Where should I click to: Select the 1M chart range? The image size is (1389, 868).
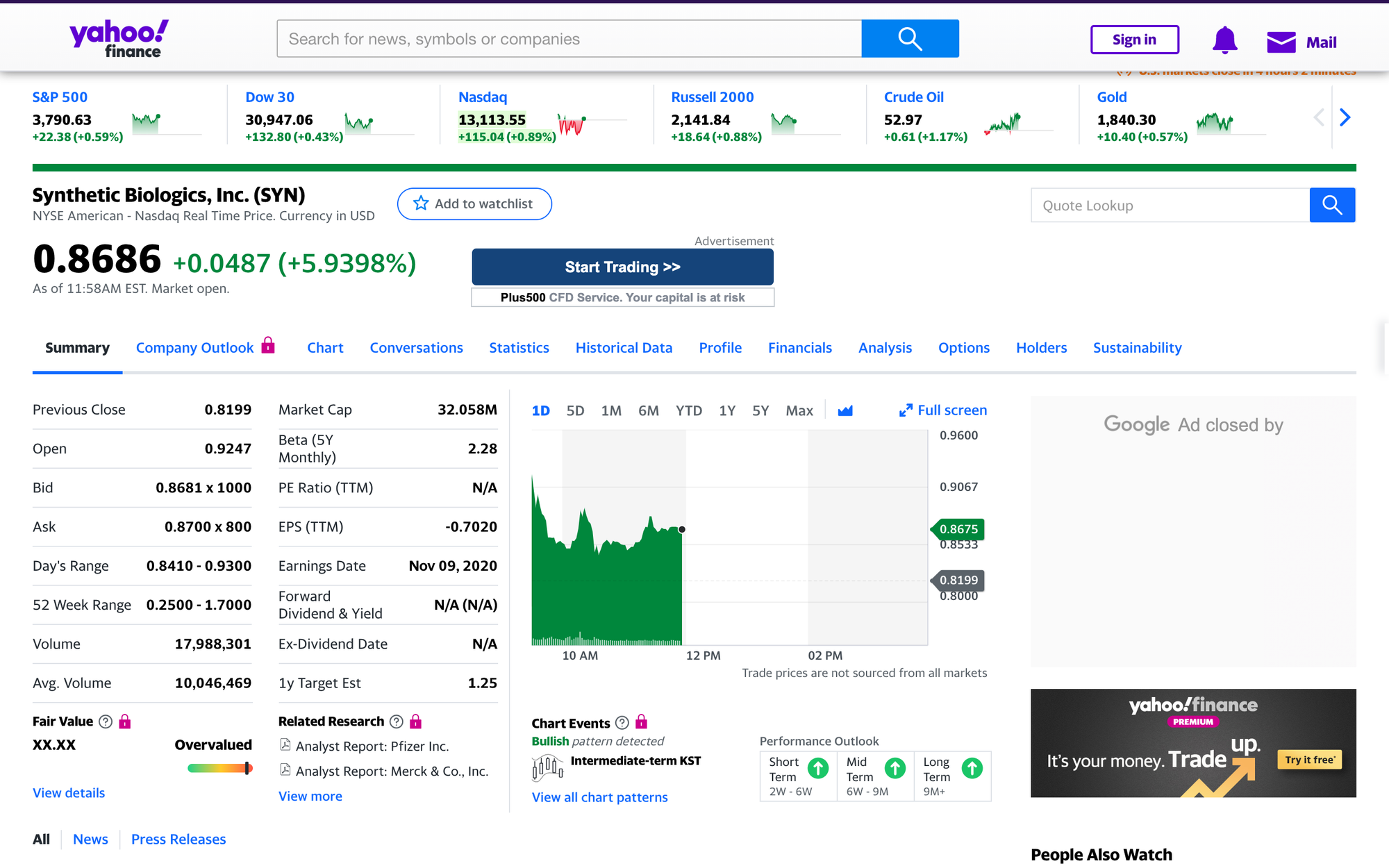(x=611, y=410)
